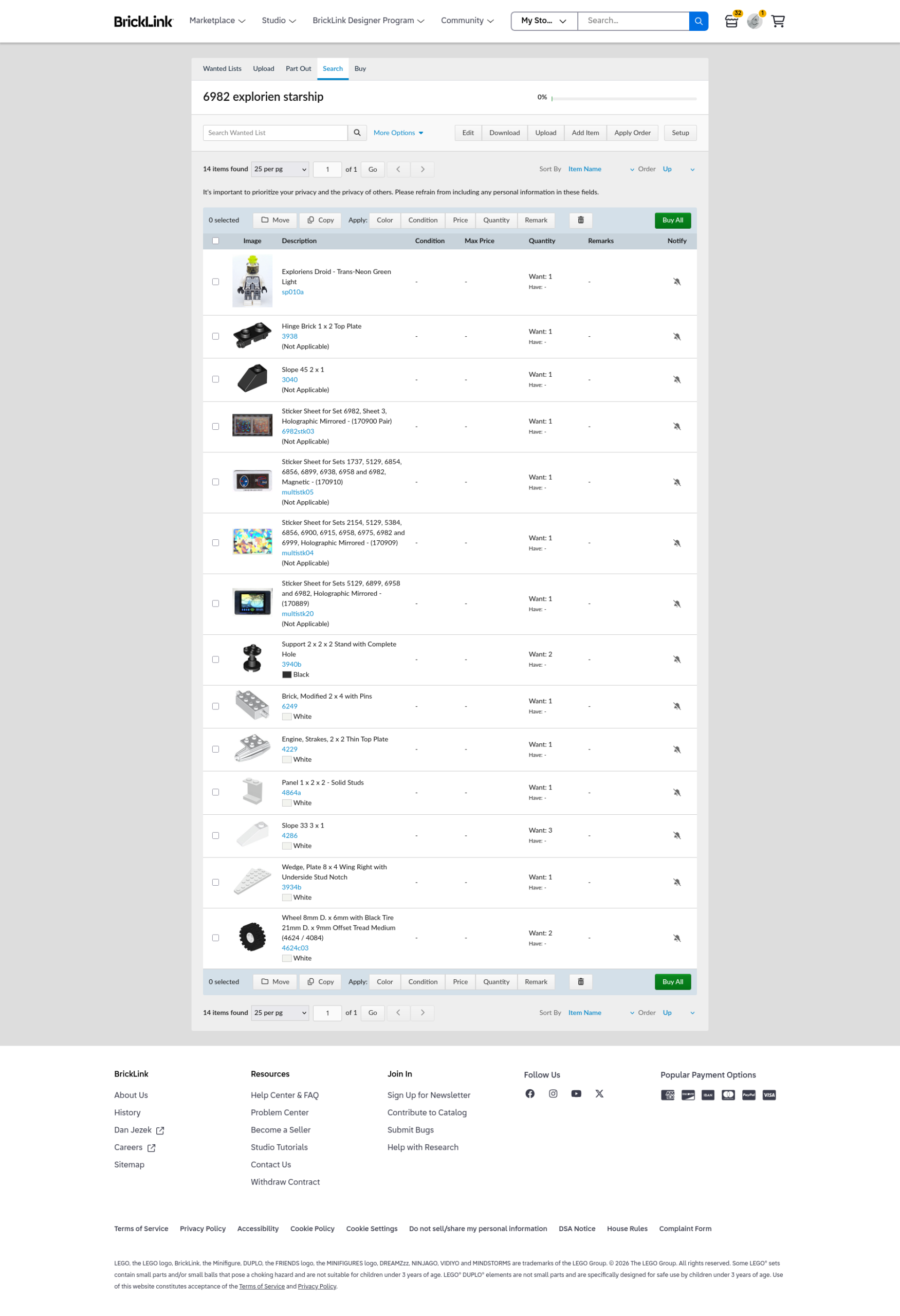Screen dimensions: 900x1316
Task: Go to next page using bottom arrow
Action: coord(423,1013)
